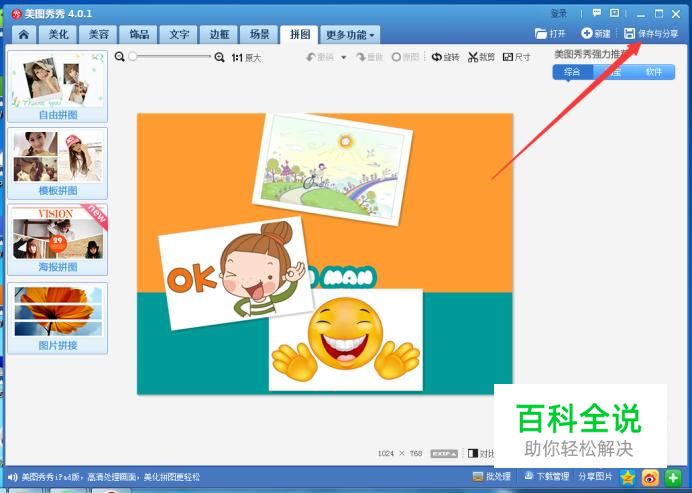Open the 饰品 tab
Image resolution: width=692 pixels, height=493 pixels.
tap(139, 34)
